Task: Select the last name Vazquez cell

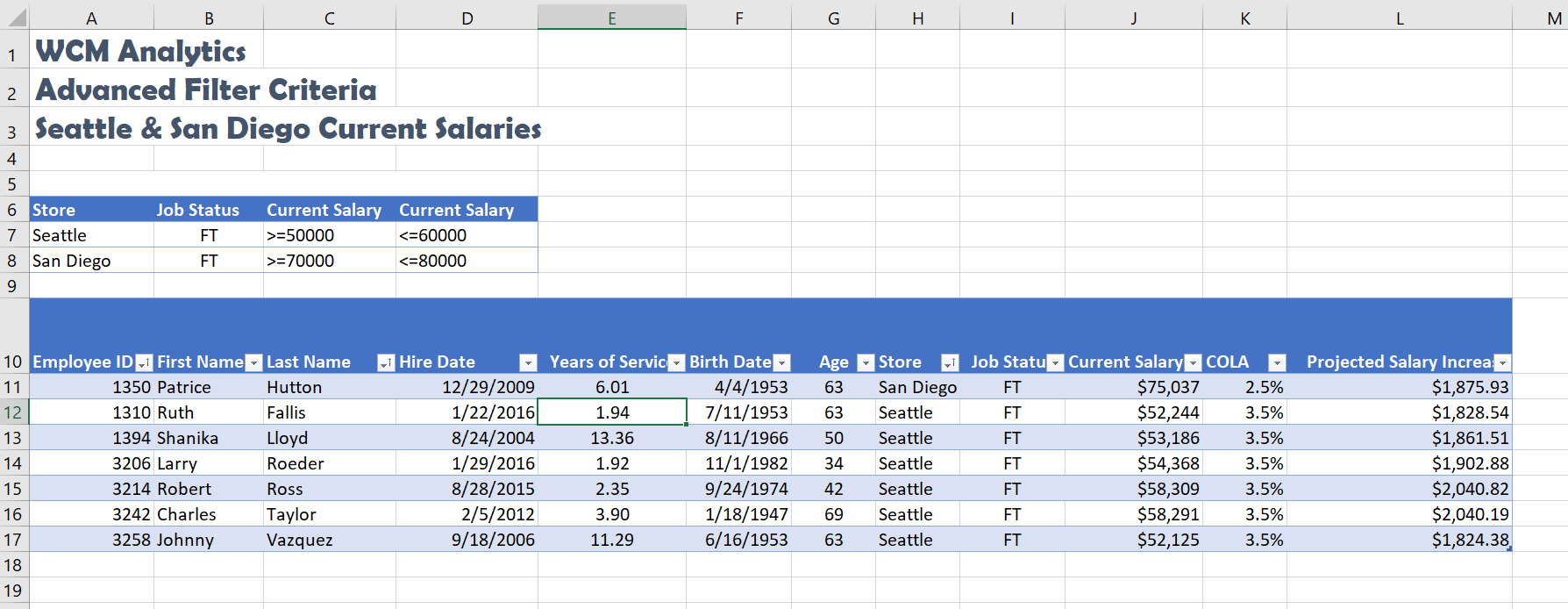Action: 330,540
